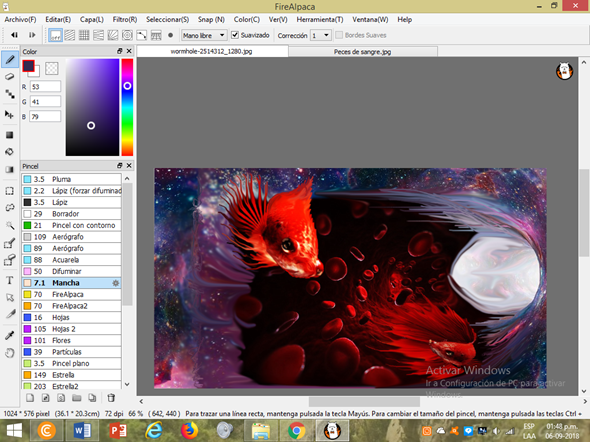Enable vanishing point snap

98,35
